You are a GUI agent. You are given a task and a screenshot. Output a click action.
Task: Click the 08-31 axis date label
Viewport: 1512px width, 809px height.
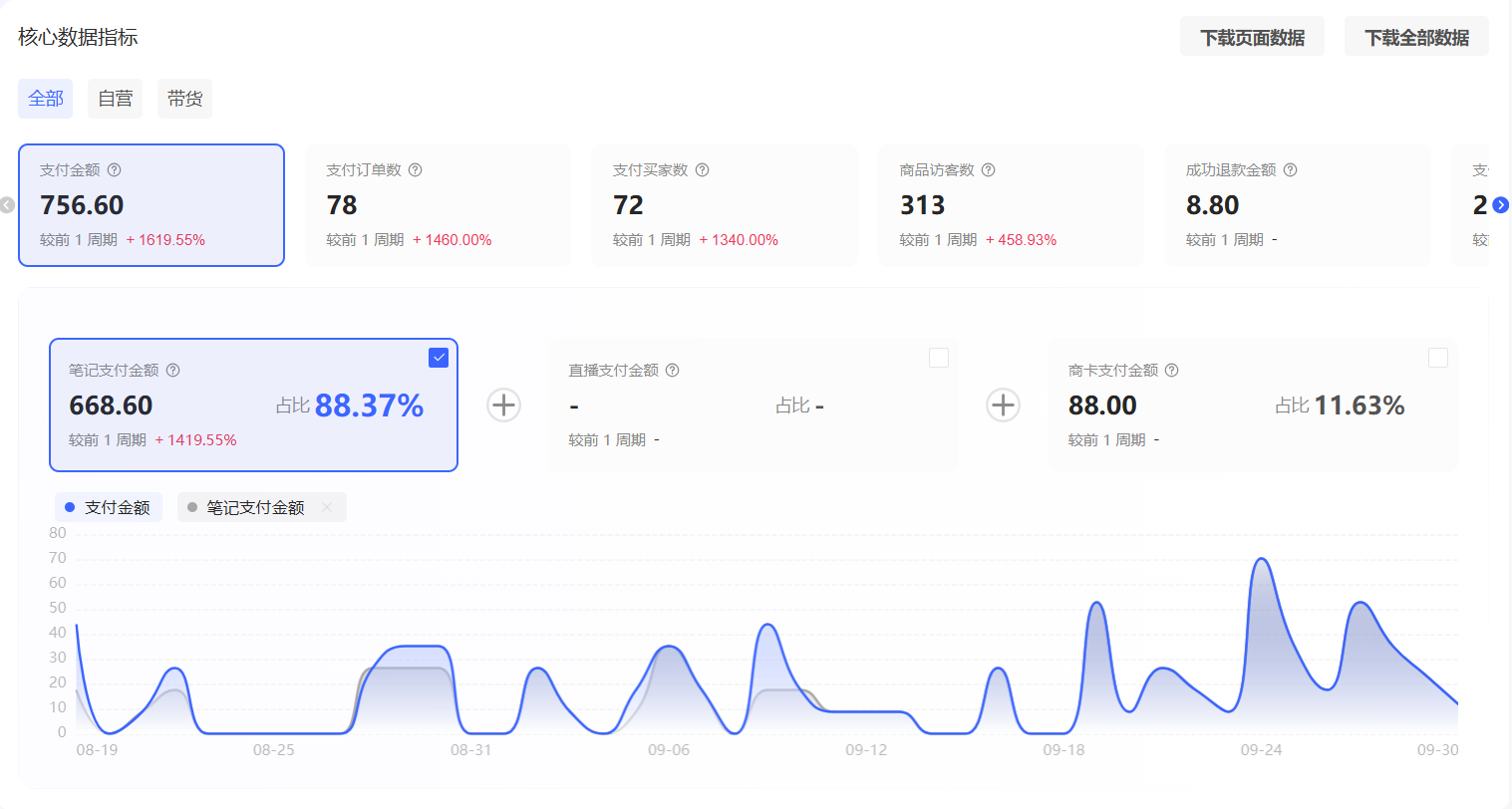(x=471, y=750)
